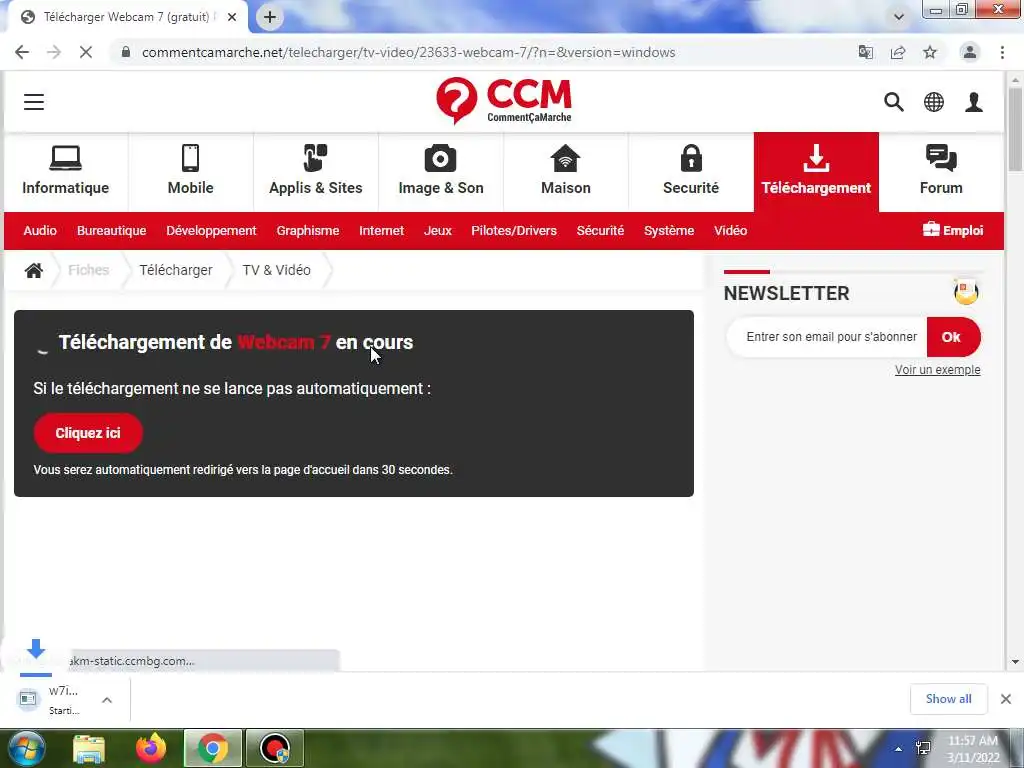Click the translate page icon
This screenshot has height=768, width=1024.
tap(866, 52)
